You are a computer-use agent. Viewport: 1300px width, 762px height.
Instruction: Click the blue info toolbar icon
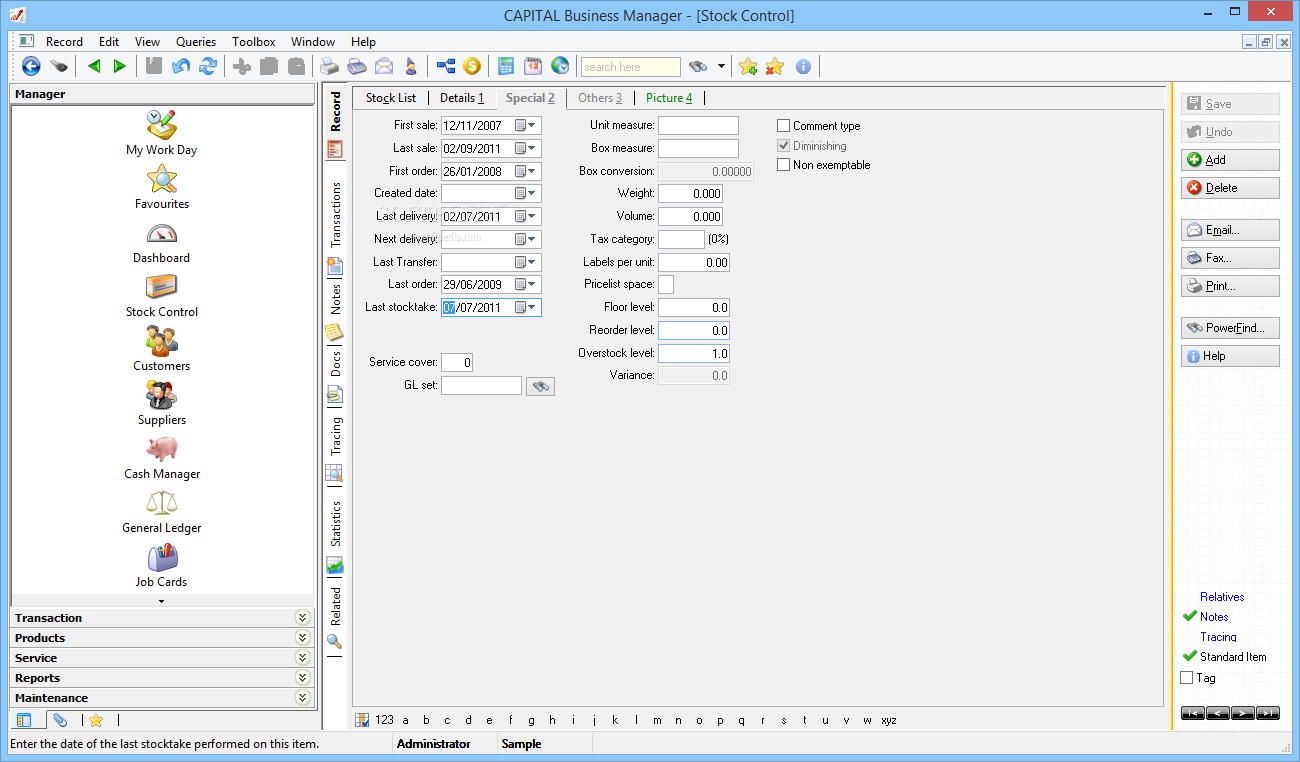click(803, 67)
